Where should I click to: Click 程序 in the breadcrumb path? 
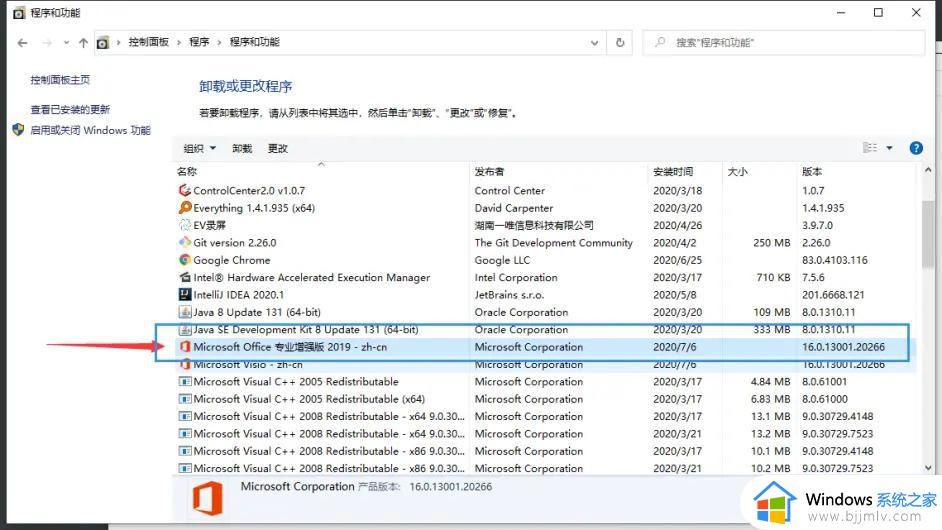(x=199, y=42)
